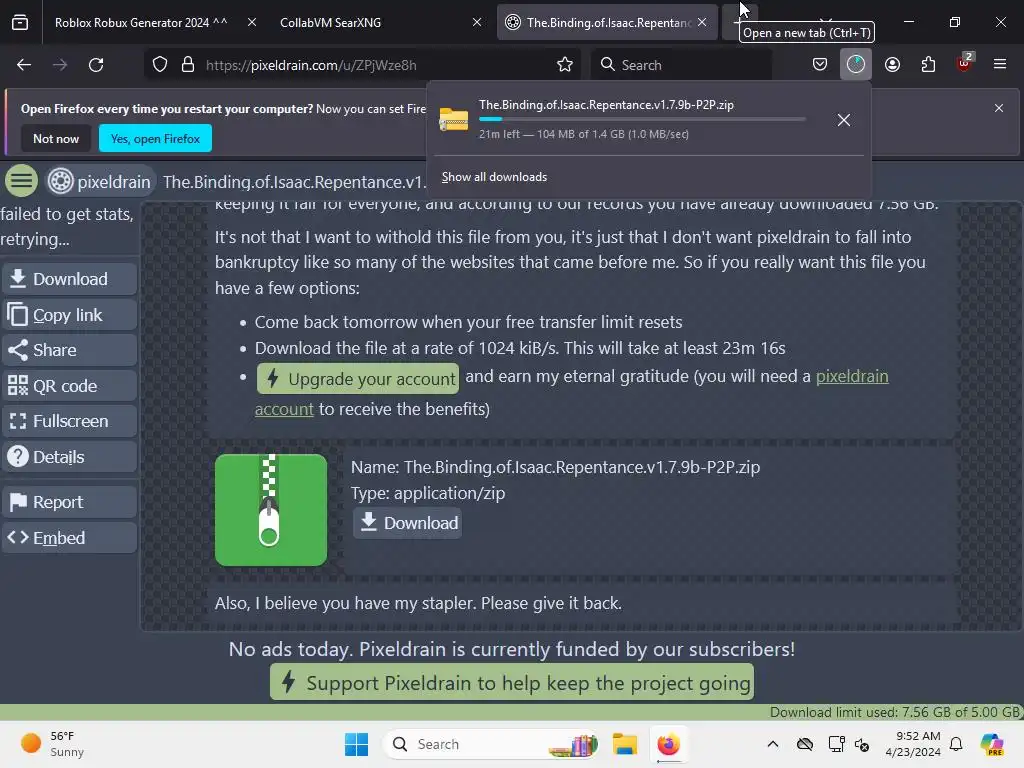View site security padlock info
1024x768 pixels.
[188, 65]
